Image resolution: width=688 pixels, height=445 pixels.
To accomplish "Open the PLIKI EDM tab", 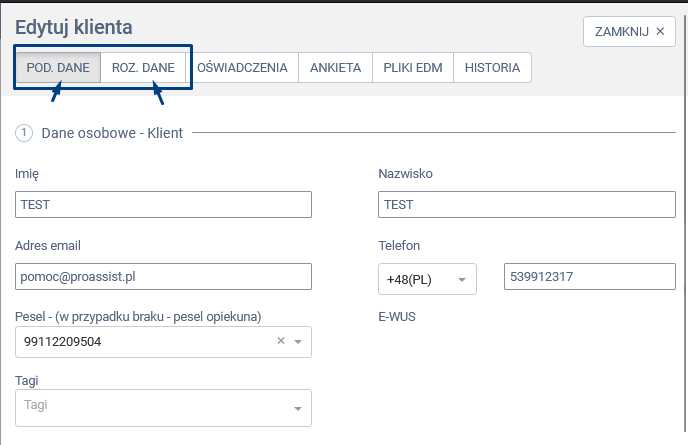I will point(413,68).
